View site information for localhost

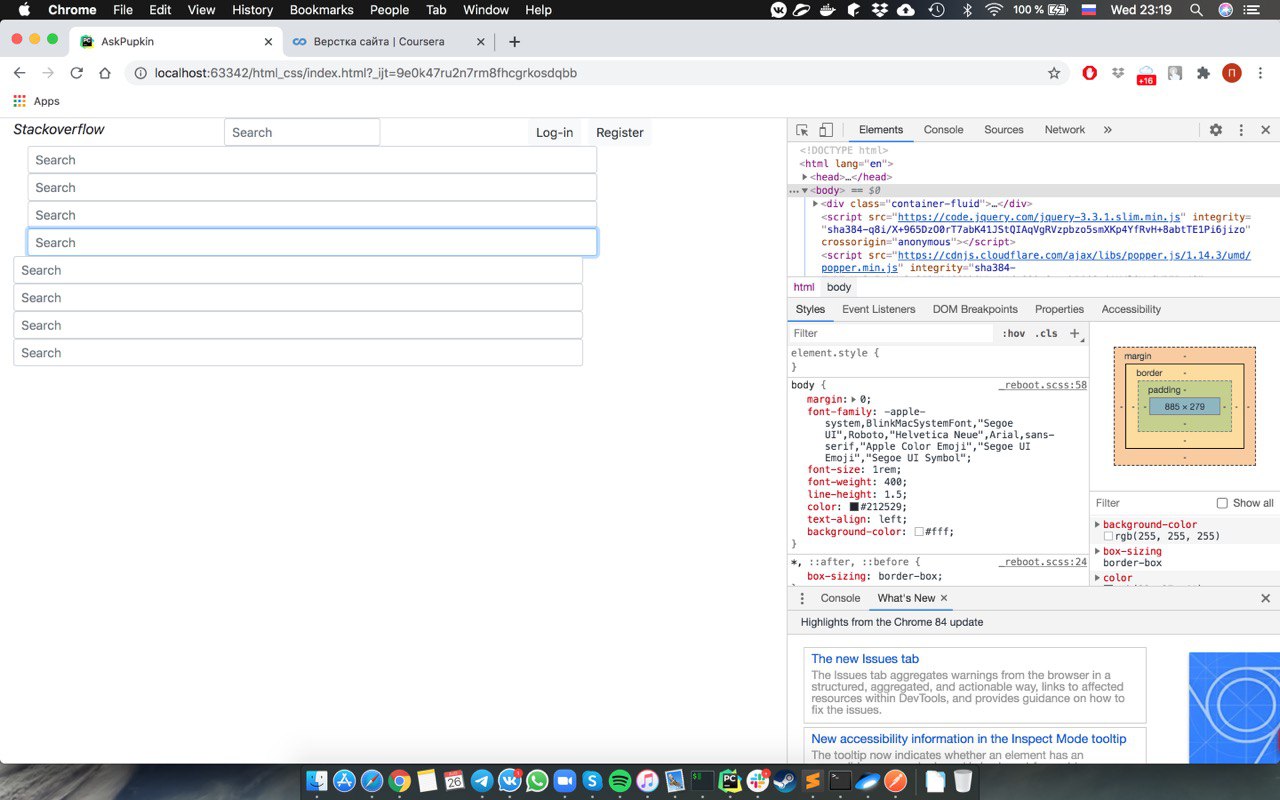(x=140, y=73)
